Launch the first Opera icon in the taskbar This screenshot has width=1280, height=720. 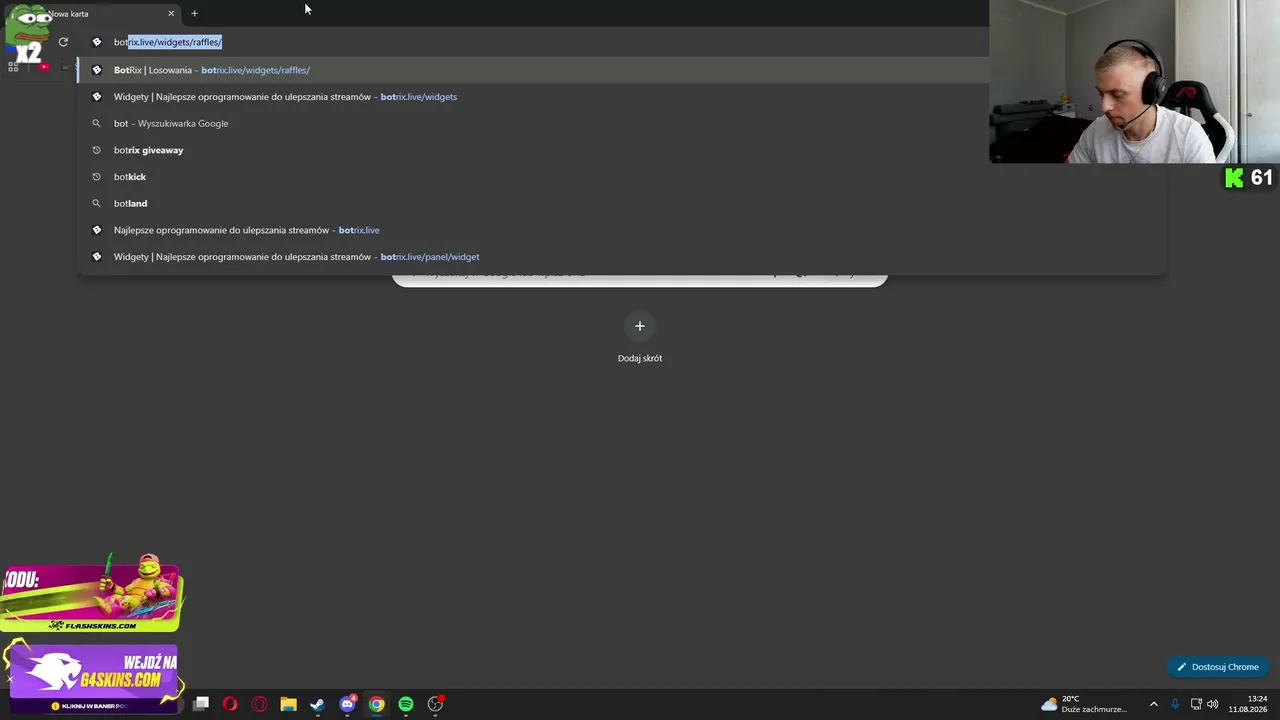click(230, 704)
